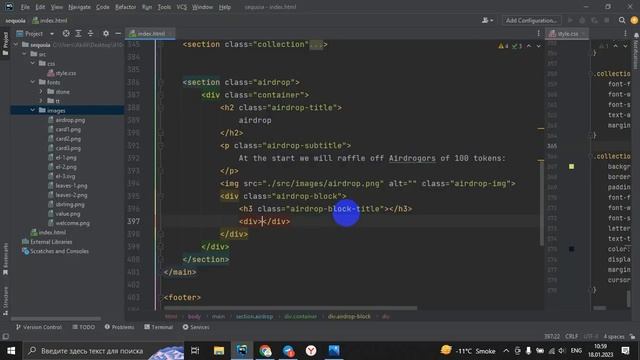Open File Explorer from taskbar
This screenshot has width=640, height=360.
tap(219, 351)
